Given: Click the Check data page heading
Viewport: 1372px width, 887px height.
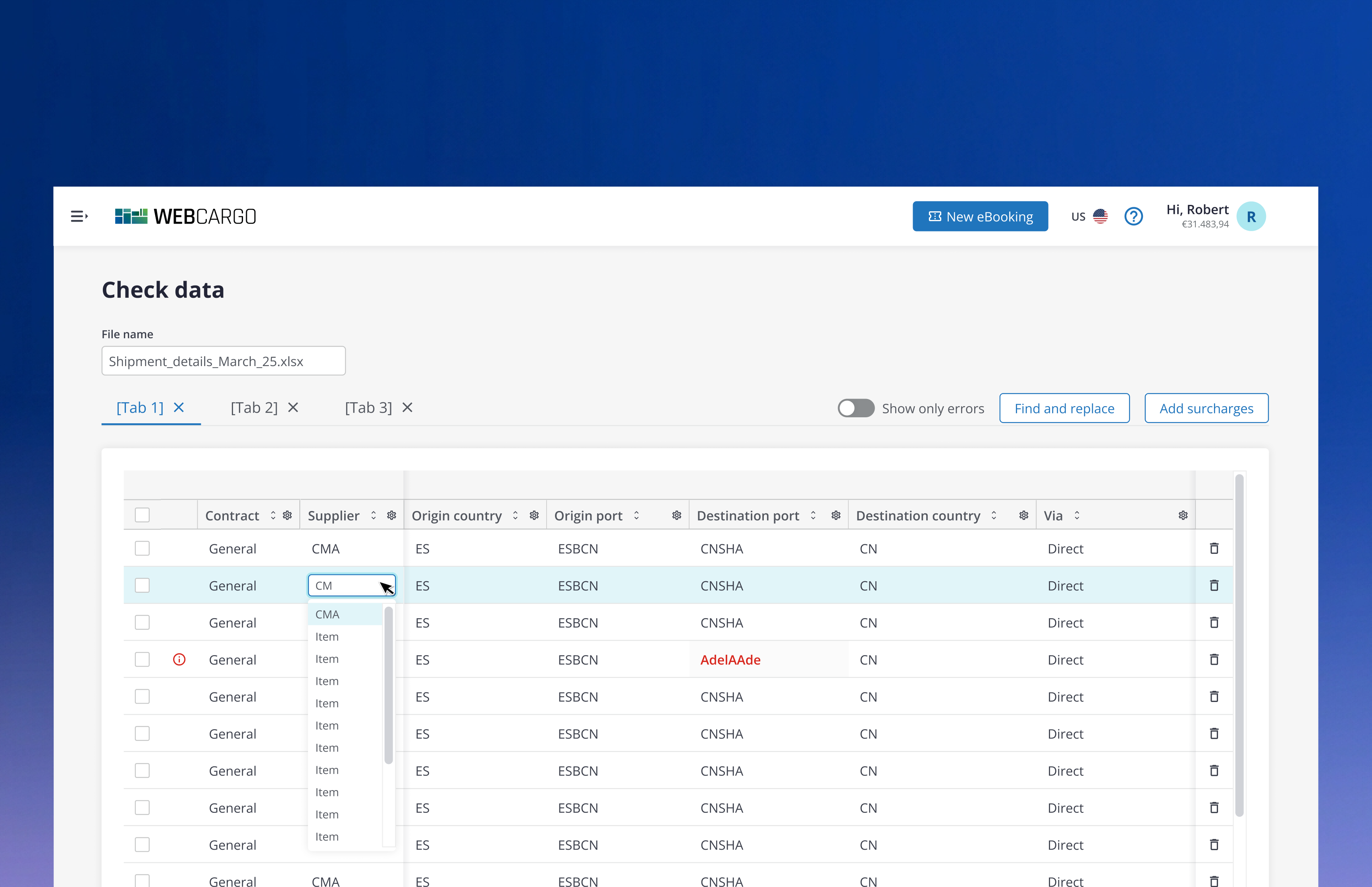Looking at the screenshot, I should [x=163, y=290].
